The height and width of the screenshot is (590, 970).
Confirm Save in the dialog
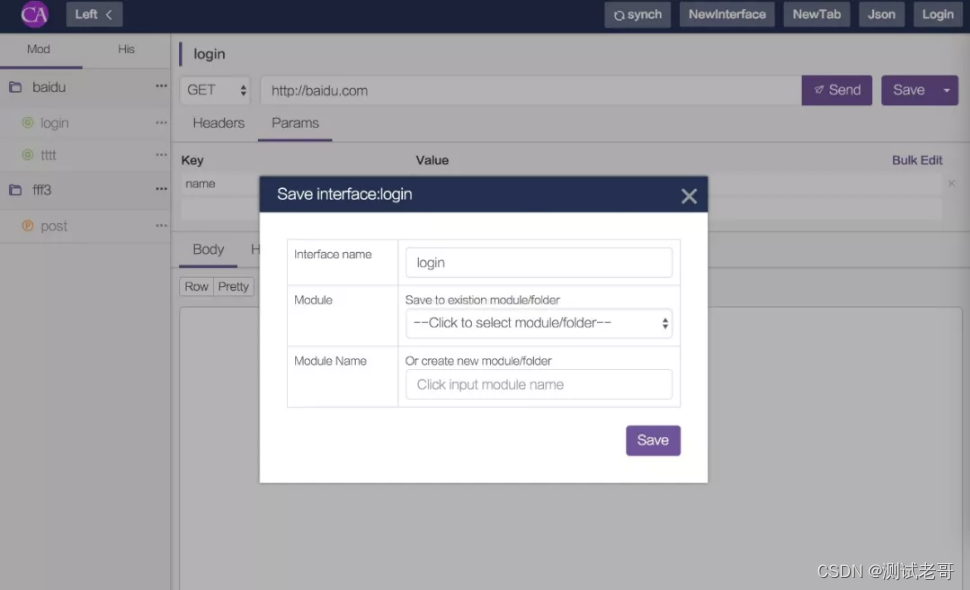653,440
